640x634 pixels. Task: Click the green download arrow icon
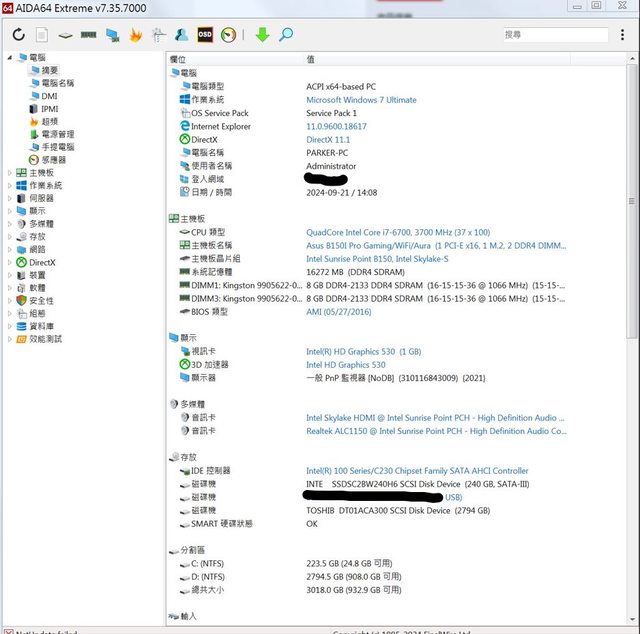[262, 35]
